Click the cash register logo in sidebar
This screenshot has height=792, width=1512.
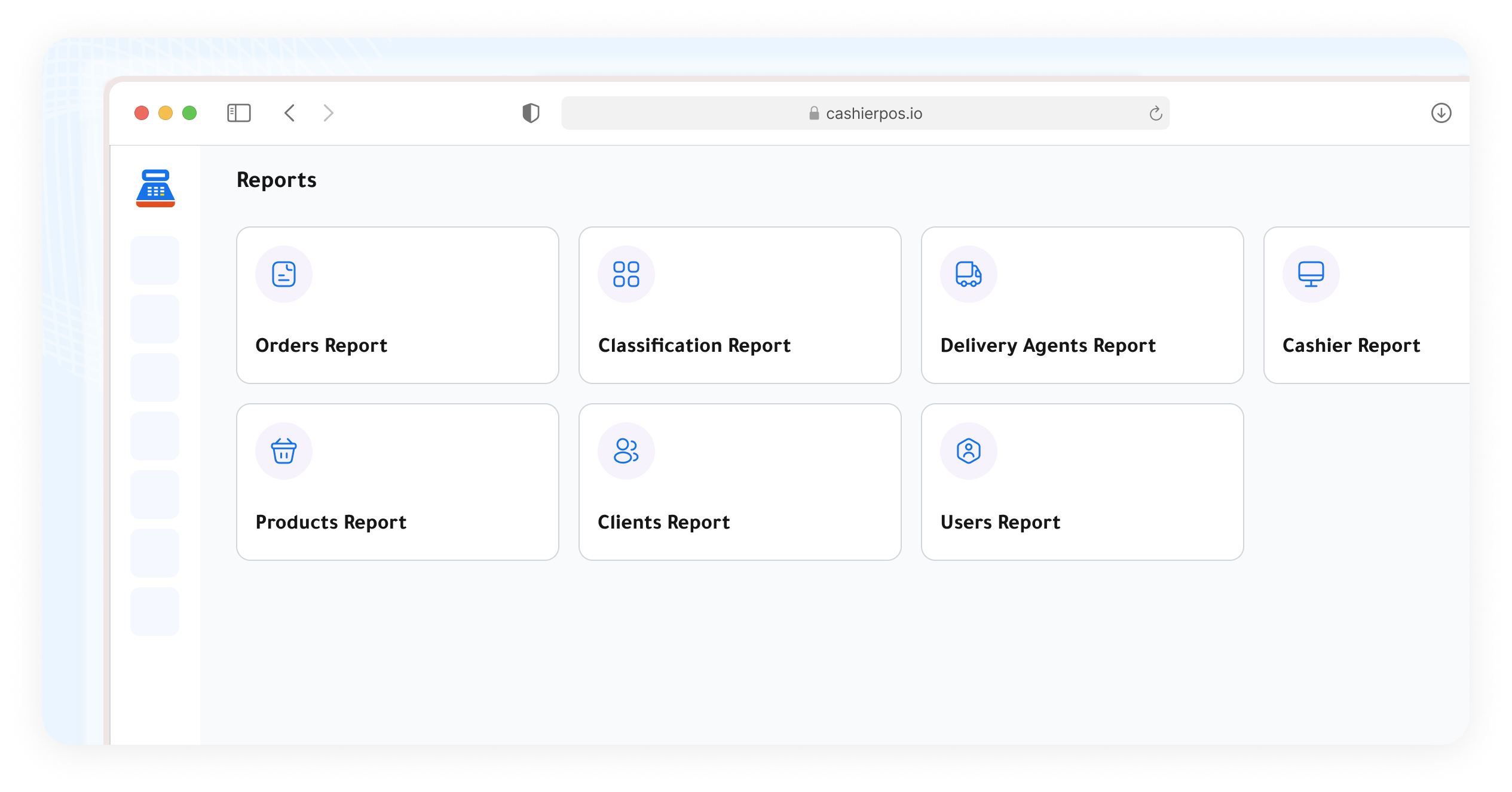155,188
